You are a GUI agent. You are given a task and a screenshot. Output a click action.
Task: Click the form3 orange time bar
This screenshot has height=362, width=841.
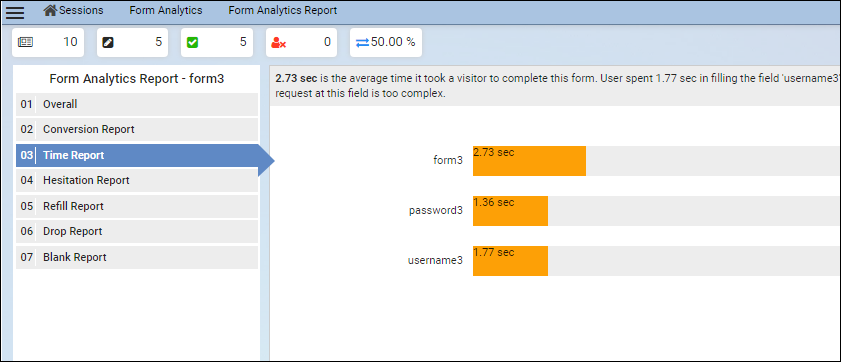click(x=529, y=161)
